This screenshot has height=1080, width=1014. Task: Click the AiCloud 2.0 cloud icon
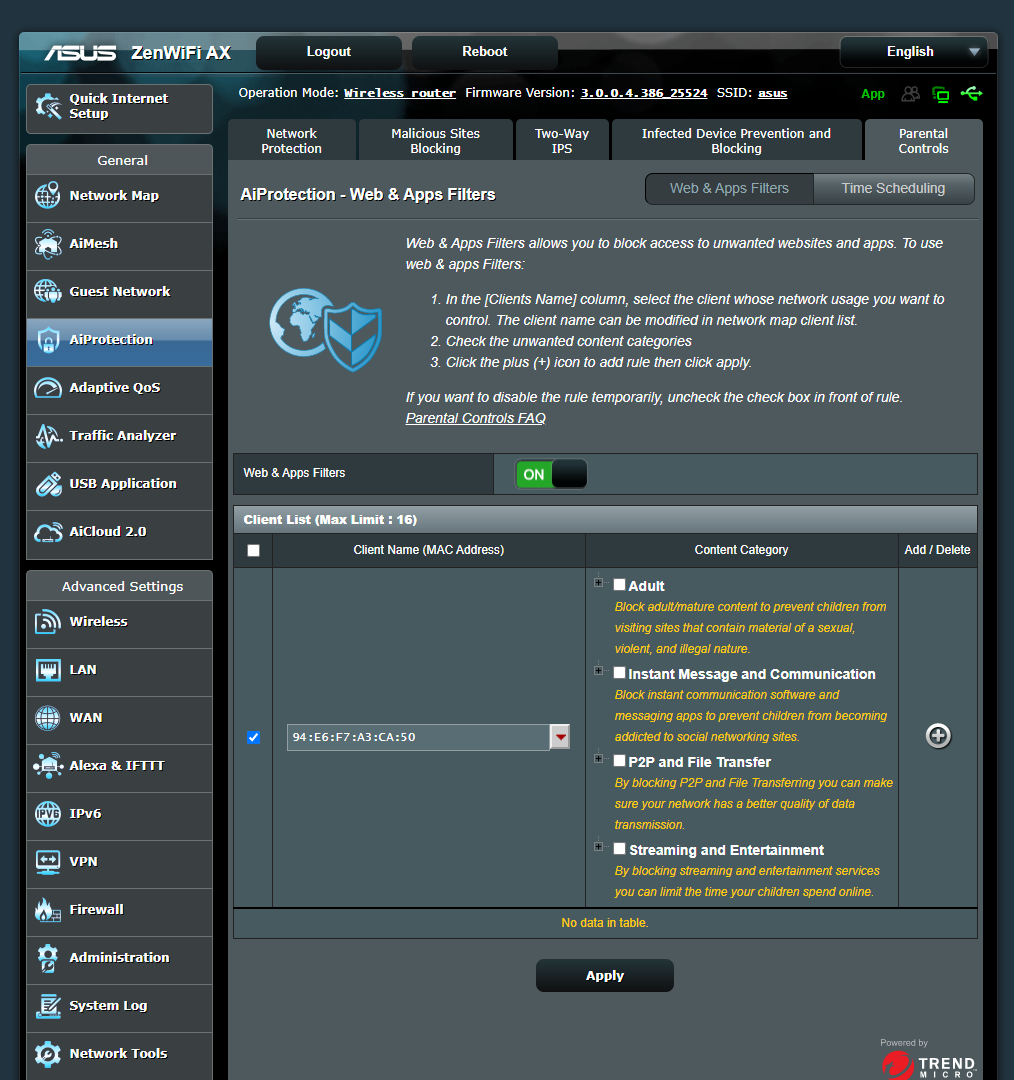coord(48,532)
